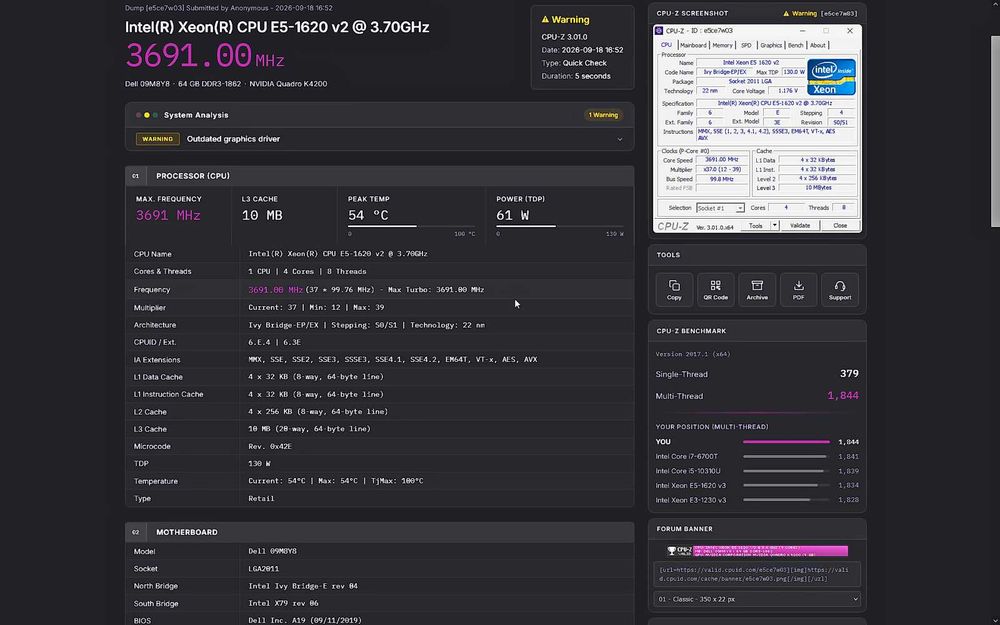This screenshot has height=625, width=1000.
Task: Click the CPUID / Ext. value '6.E.4 | 6.3E'
Action: pos(274,342)
